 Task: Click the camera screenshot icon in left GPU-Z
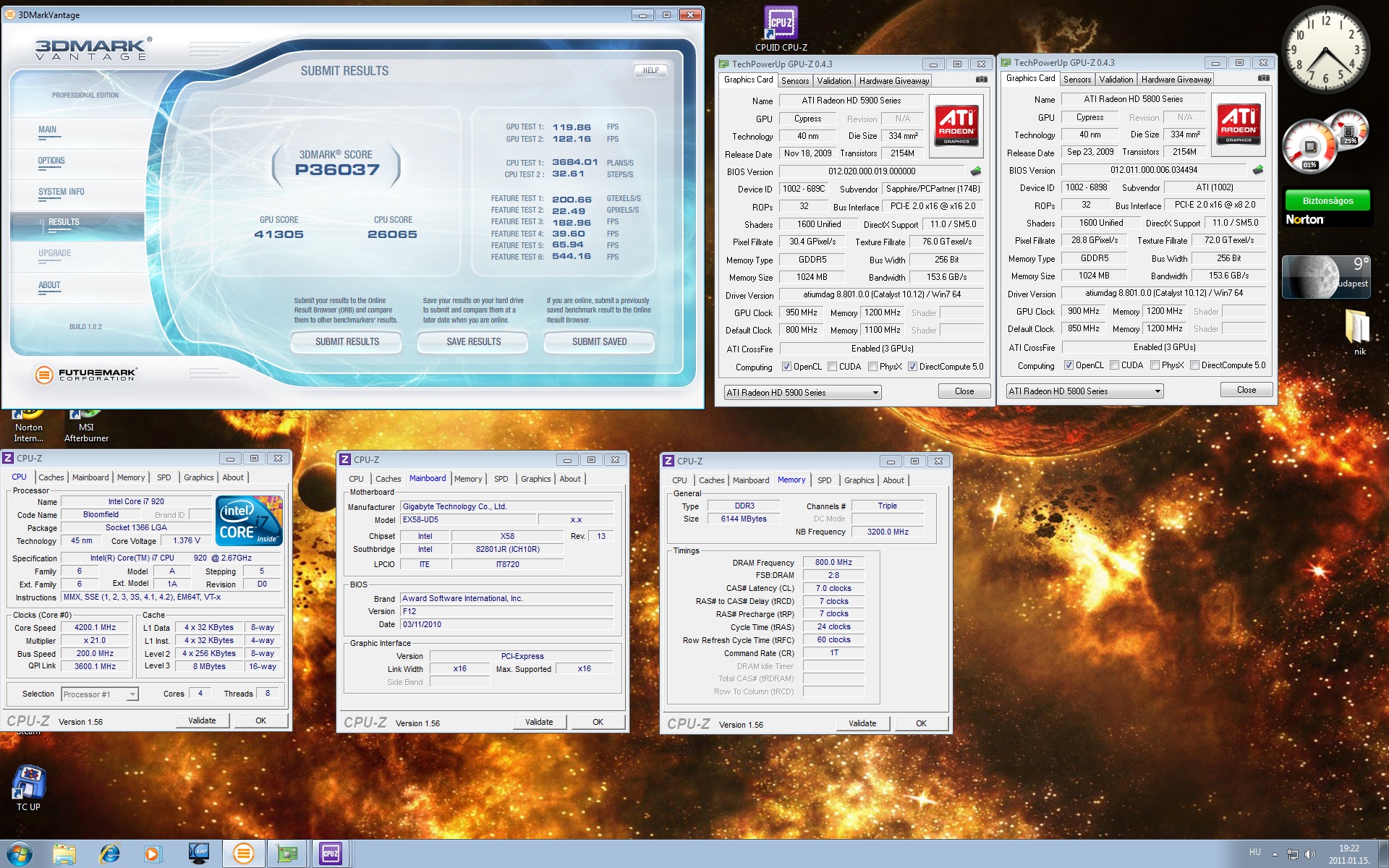click(x=981, y=80)
